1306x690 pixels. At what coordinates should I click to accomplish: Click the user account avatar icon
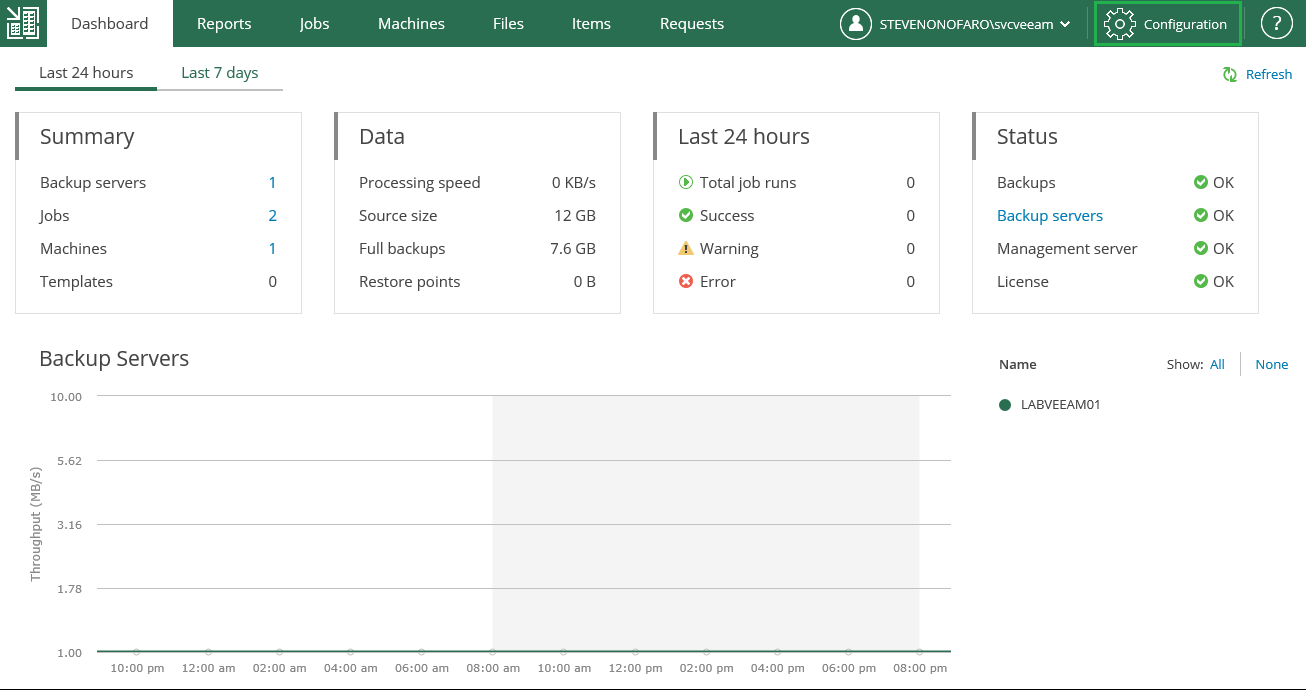(856, 24)
